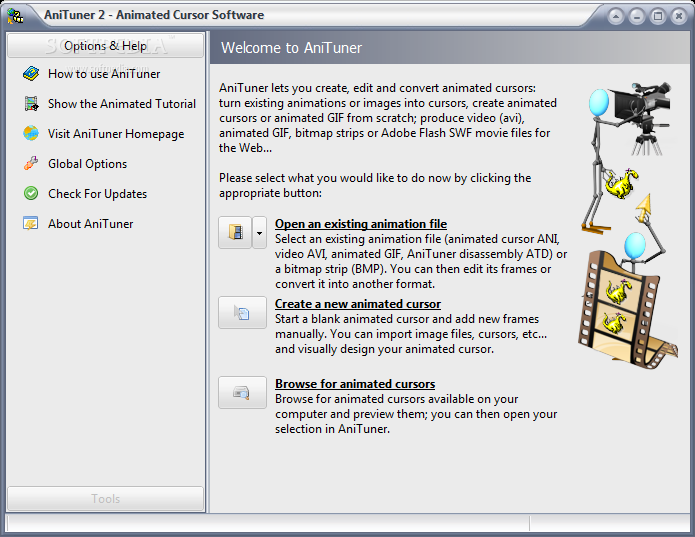Open About AniTuner

(90, 224)
